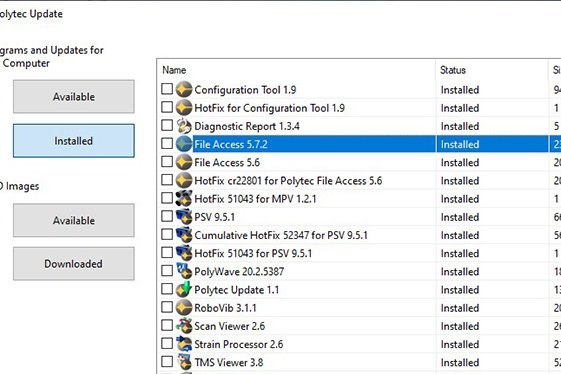Select HotFix for Configuration Tool 1.9 text

(269, 108)
